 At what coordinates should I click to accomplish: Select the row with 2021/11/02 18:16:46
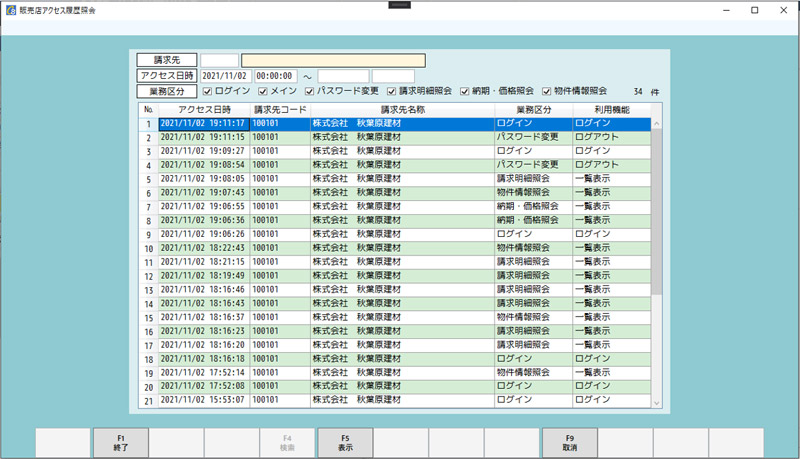[x=395, y=289]
